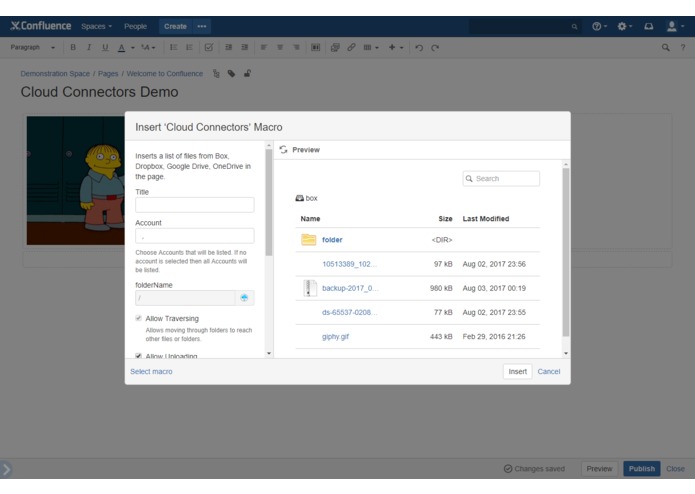Open the insert more content dropdown
Viewport: 695px width, 494px height.
pos(396,47)
